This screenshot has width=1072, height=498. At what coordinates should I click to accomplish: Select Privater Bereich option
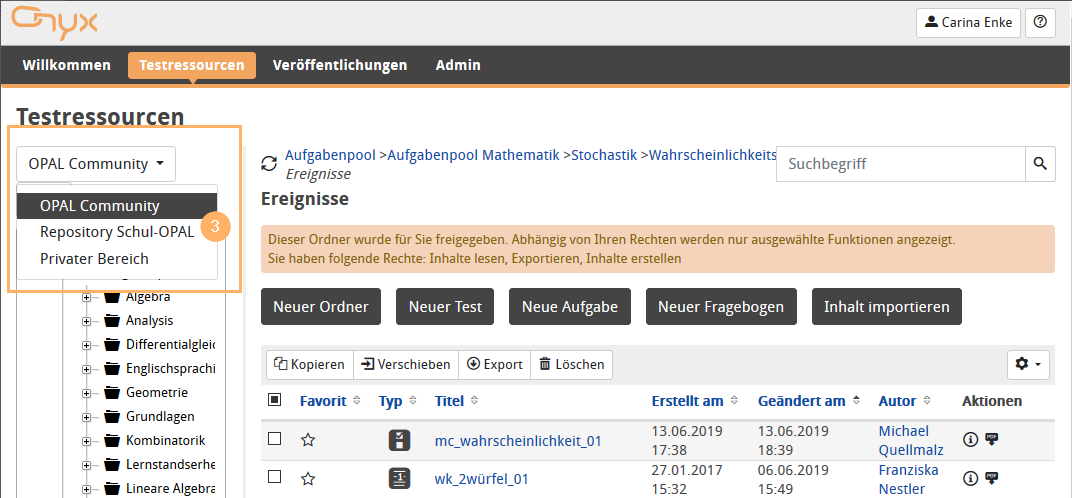[117, 259]
